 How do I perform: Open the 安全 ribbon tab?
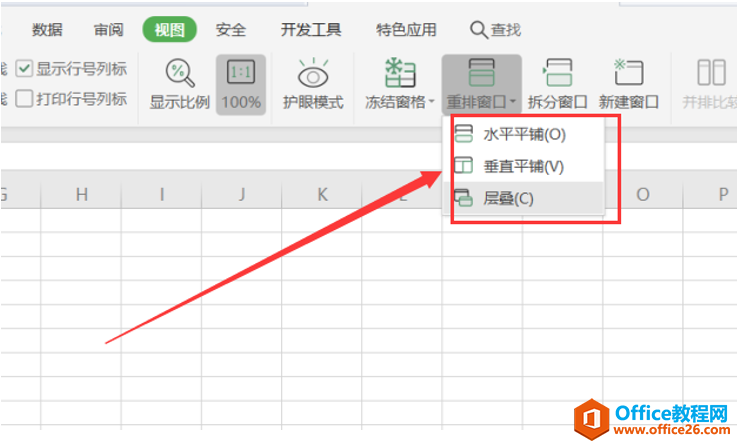231,30
